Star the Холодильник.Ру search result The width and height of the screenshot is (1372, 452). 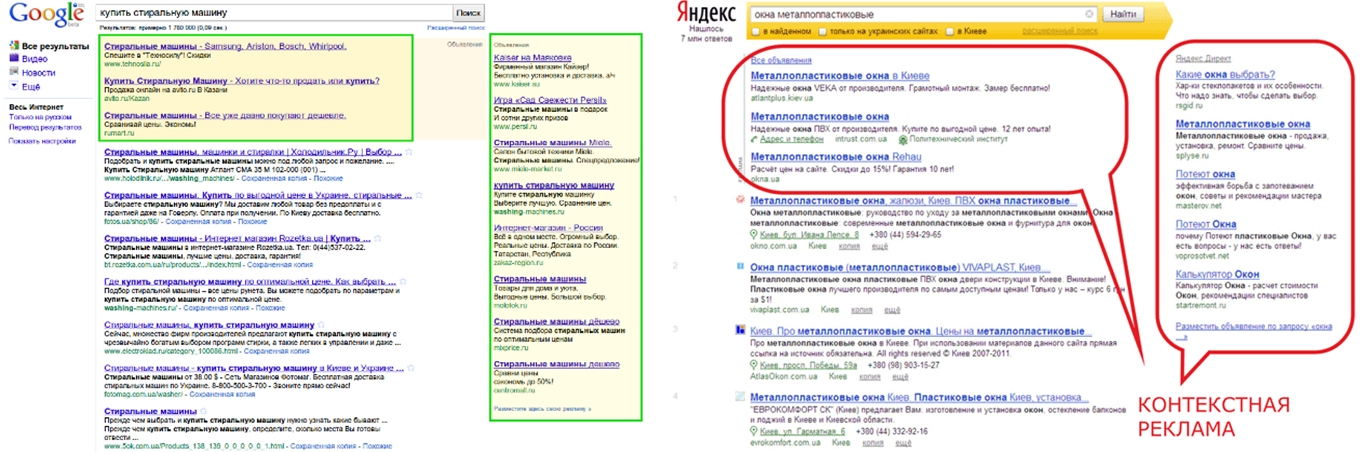pyautogui.click(x=408, y=151)
